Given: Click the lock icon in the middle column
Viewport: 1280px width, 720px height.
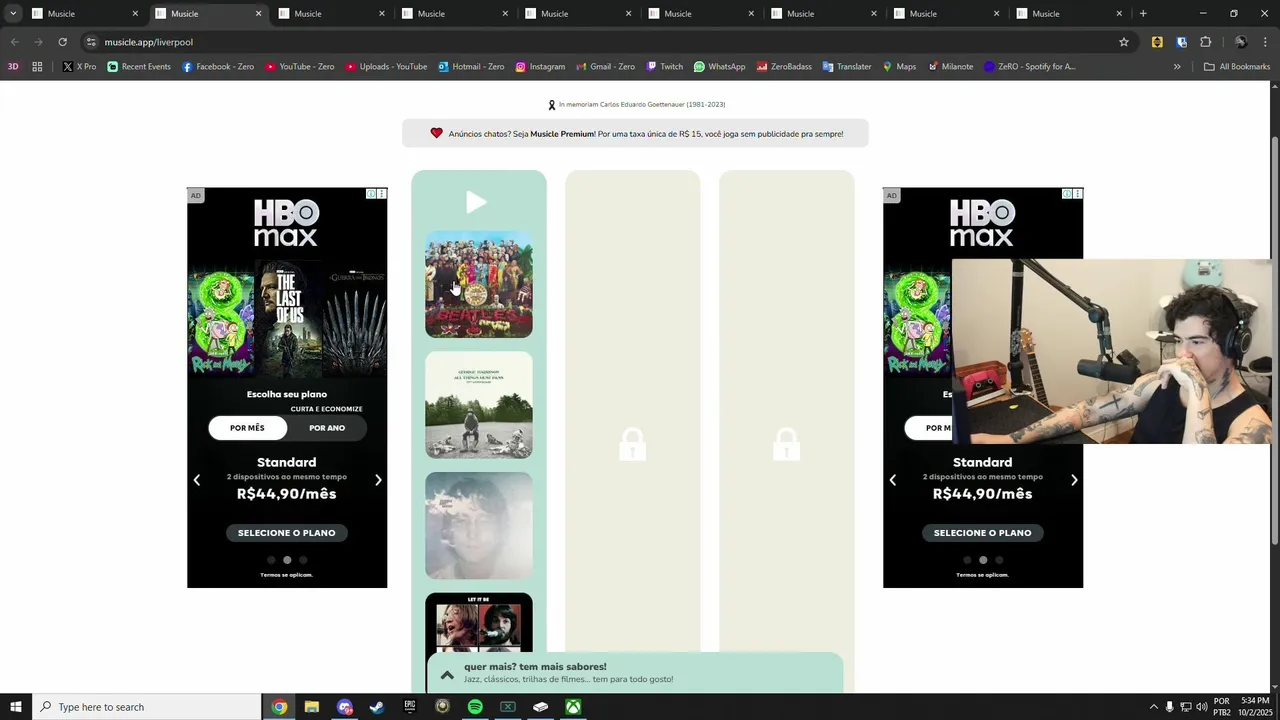Looking at the screenshot, I should coord(632,444).
